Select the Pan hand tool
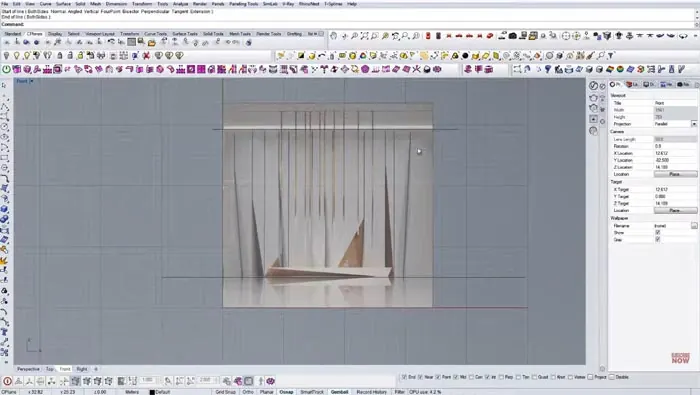Screen dimensions: 700x395 click(x=333, y=36)
